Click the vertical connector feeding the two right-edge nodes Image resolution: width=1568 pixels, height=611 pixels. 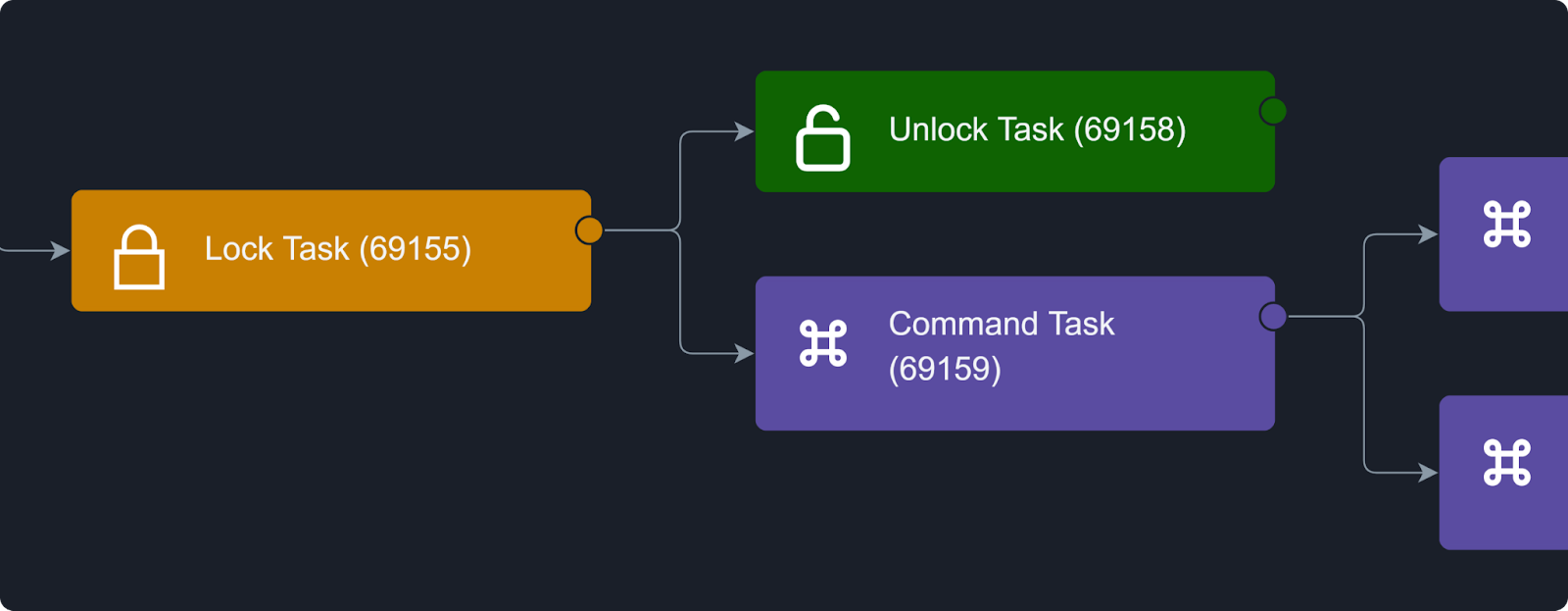click(x=1364, y=392)
